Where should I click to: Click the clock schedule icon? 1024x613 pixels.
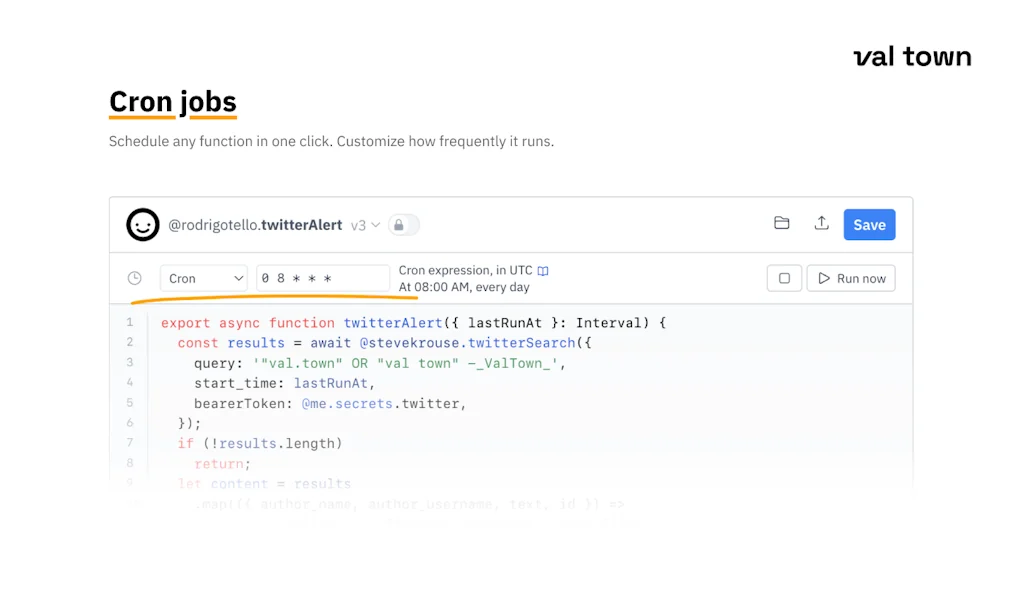[135, 278]
